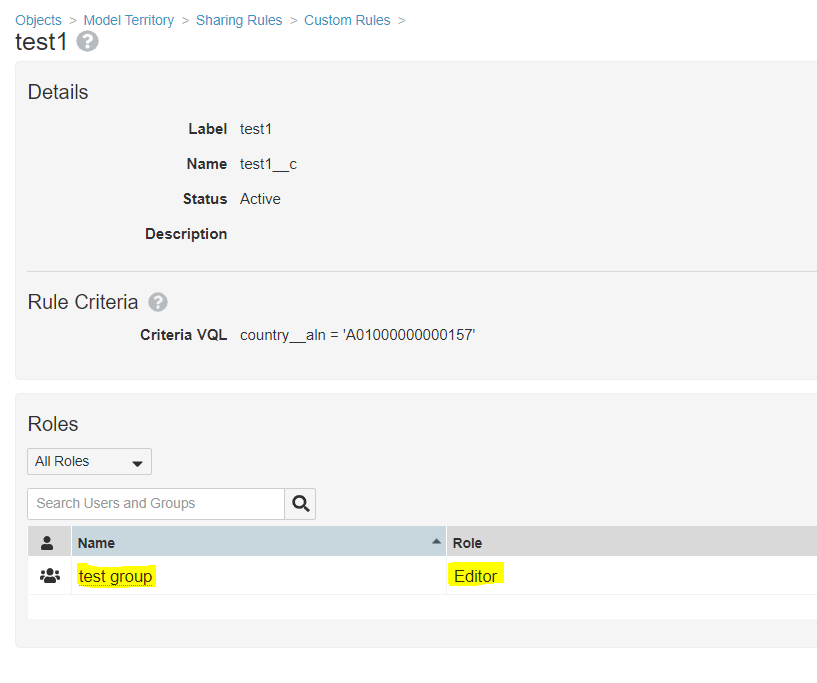Select the highlighted Editor role cell
The width and height of the screenshot is (817, 683).
point(475,576)
